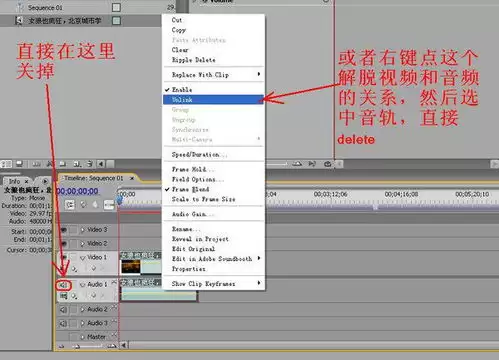Screen dimensions: 499x360
Task: Choose Unlink from the context menu
Action: pyautogui.click(x=213, y=100)
